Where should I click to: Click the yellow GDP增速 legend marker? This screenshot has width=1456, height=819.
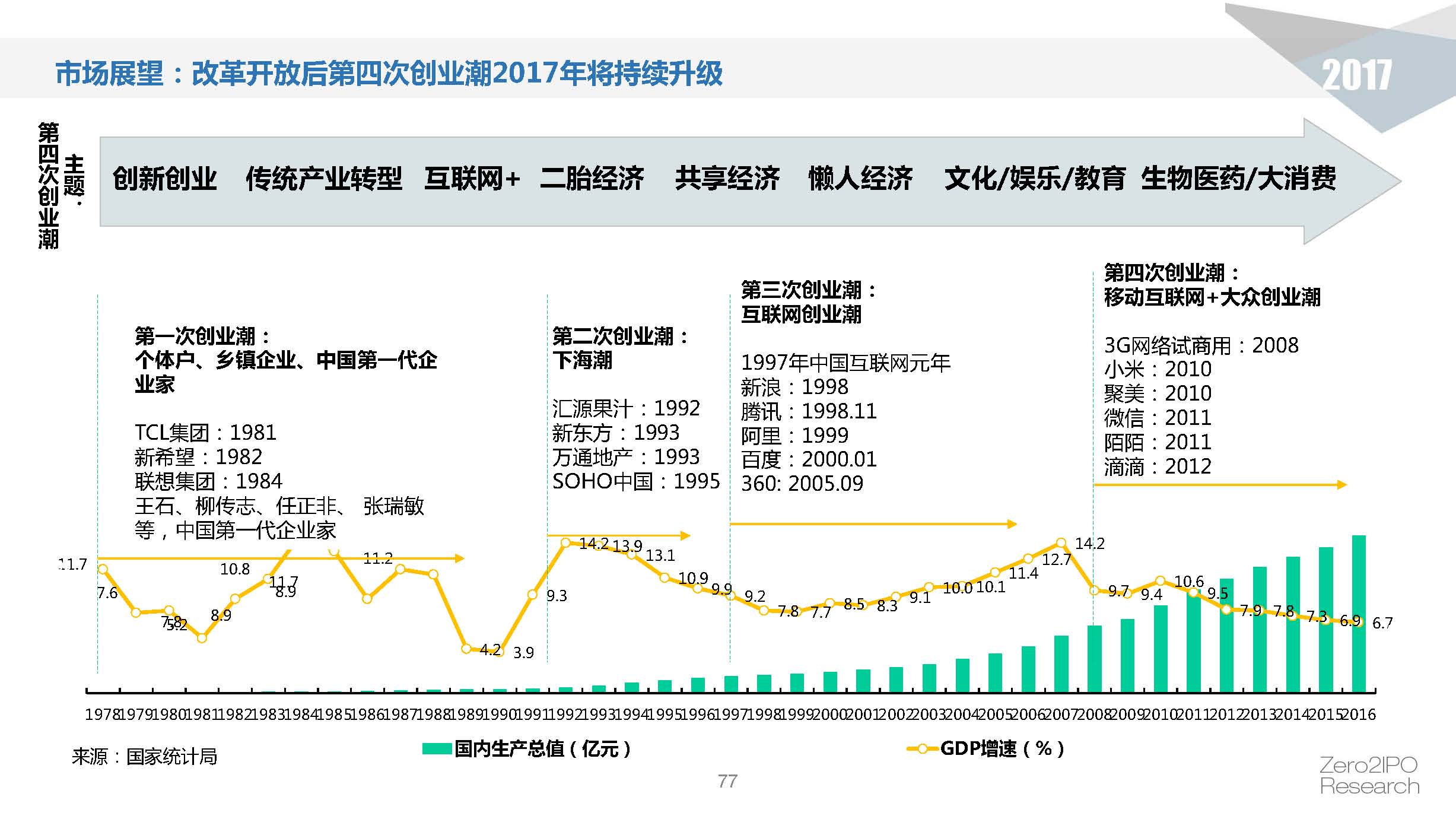923,749
